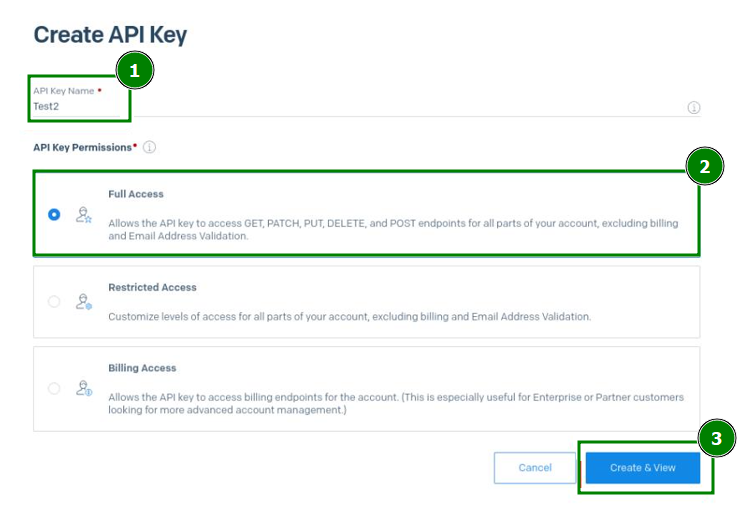744x527 pixels.
Task: Click the API Key Permissions info icon
Action: [x=149, y=147]
